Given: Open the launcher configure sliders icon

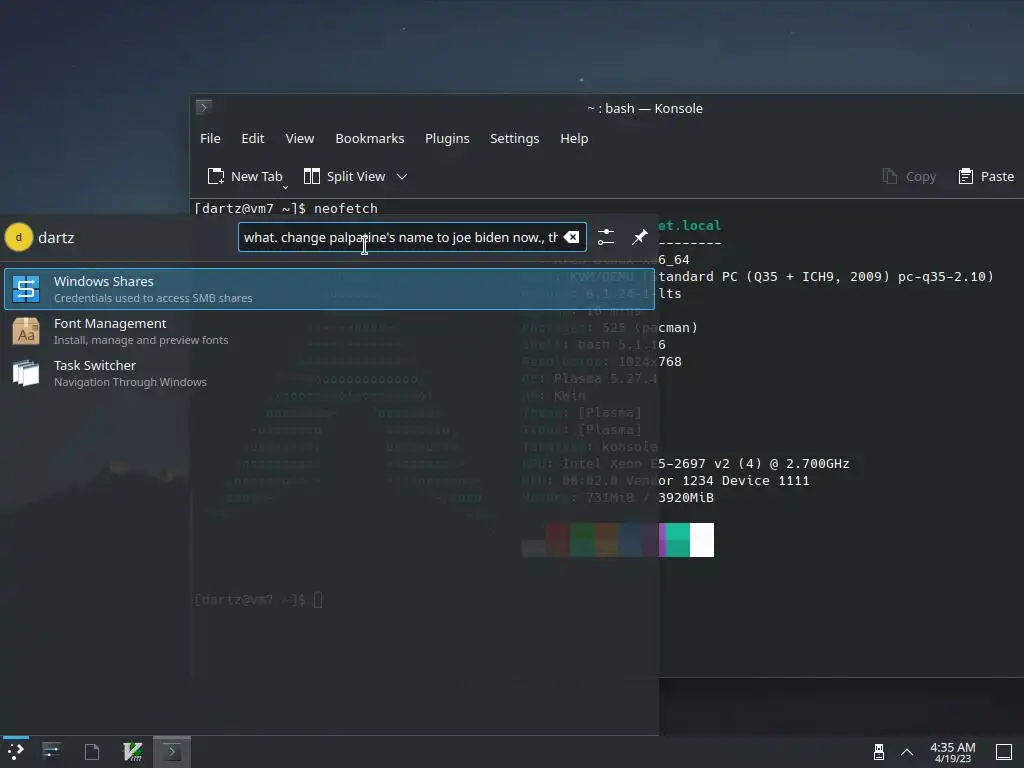Looking at the screenshot, I should [x=606, y=237].
